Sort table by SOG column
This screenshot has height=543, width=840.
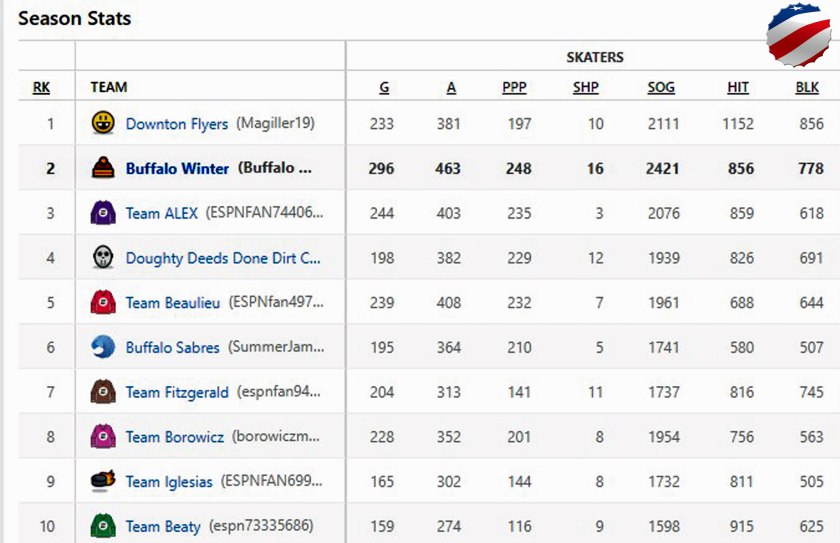pyautogui.click(x=661, y=87)
